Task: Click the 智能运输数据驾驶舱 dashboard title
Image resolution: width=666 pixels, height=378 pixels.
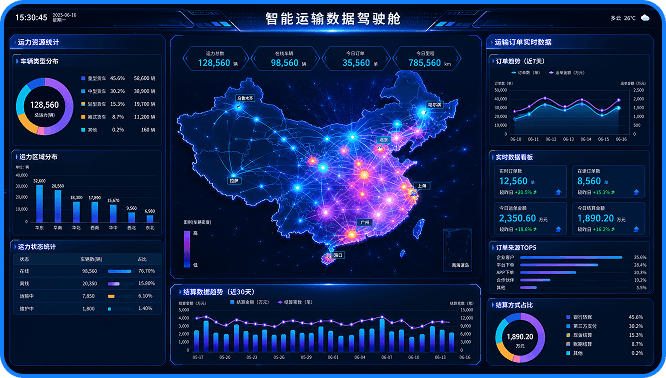Action: pos(333,19)
